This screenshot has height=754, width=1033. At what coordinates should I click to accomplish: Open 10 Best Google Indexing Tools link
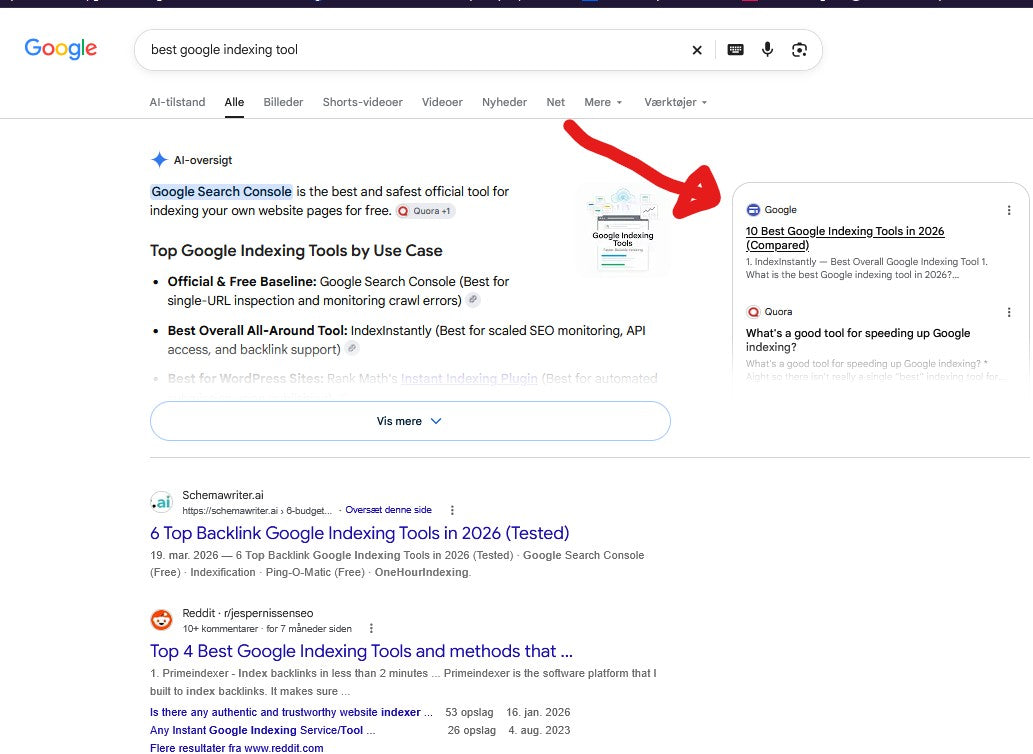845,238
